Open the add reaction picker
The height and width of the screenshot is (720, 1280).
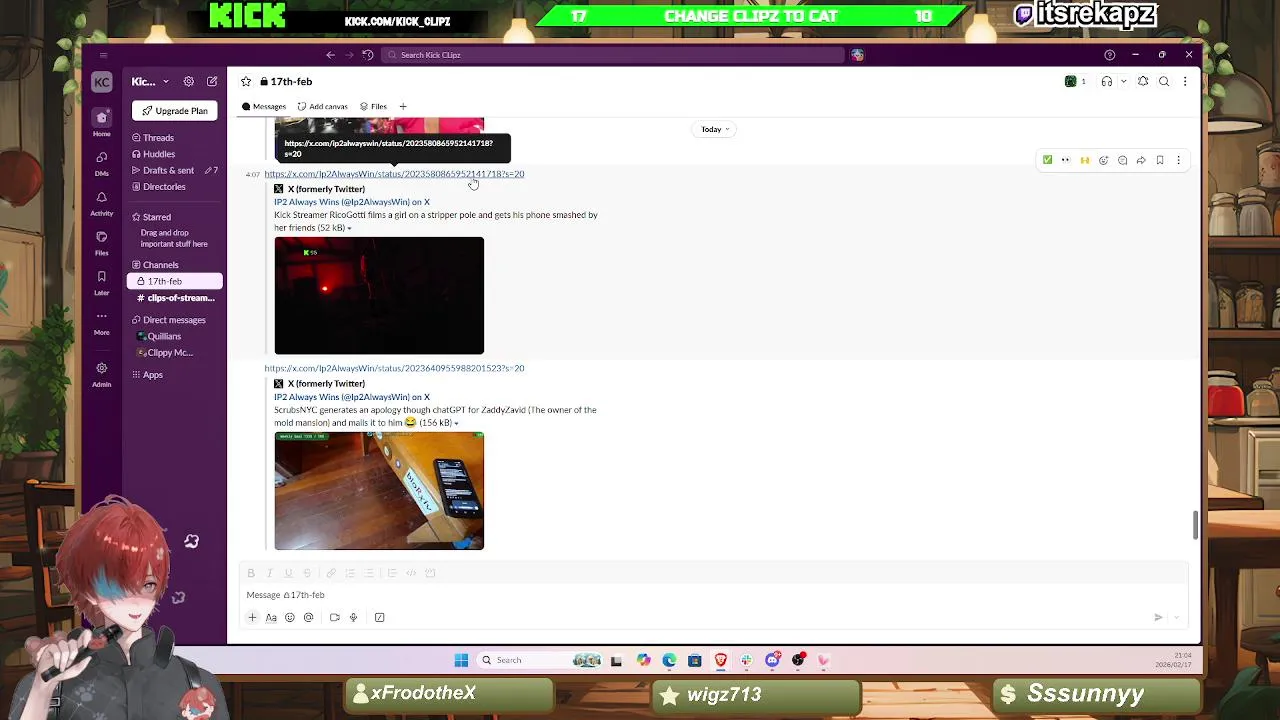(x=1103, y=160)
